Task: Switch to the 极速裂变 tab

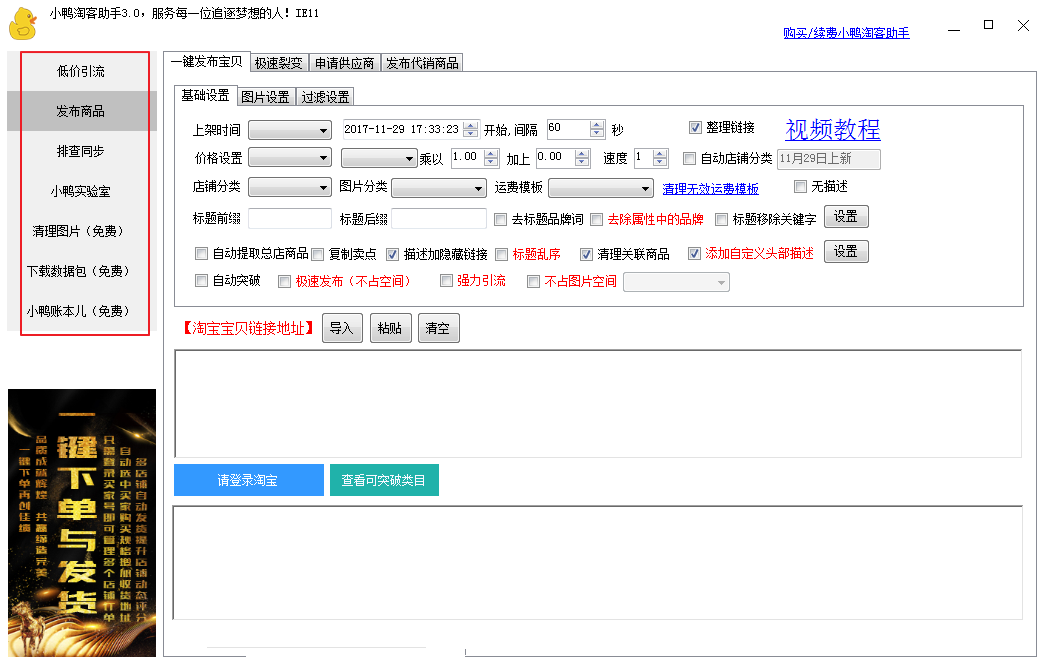Action: point(278,61)
